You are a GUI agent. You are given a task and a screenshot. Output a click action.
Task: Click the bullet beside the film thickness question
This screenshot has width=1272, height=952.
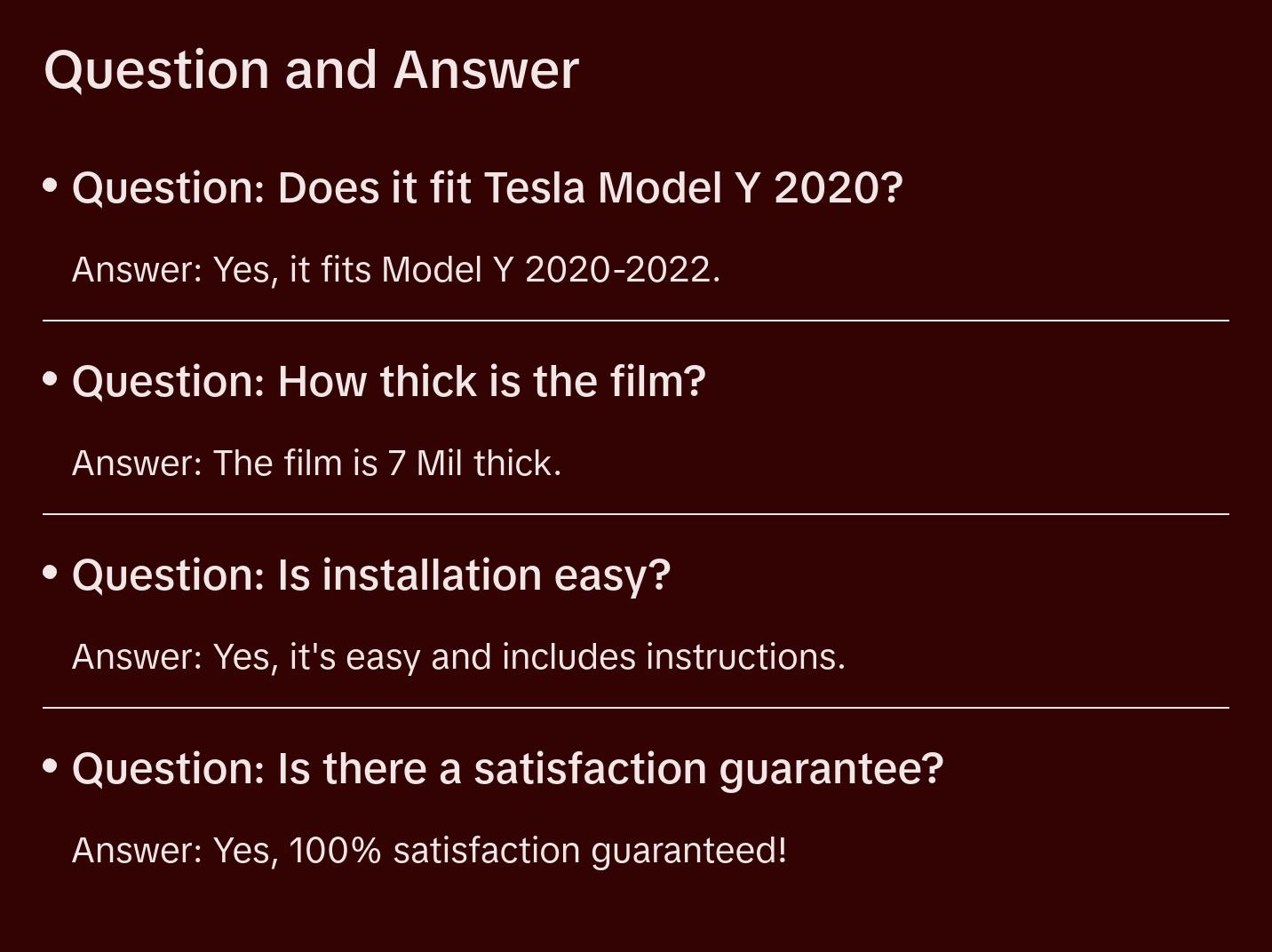[51, 379]
